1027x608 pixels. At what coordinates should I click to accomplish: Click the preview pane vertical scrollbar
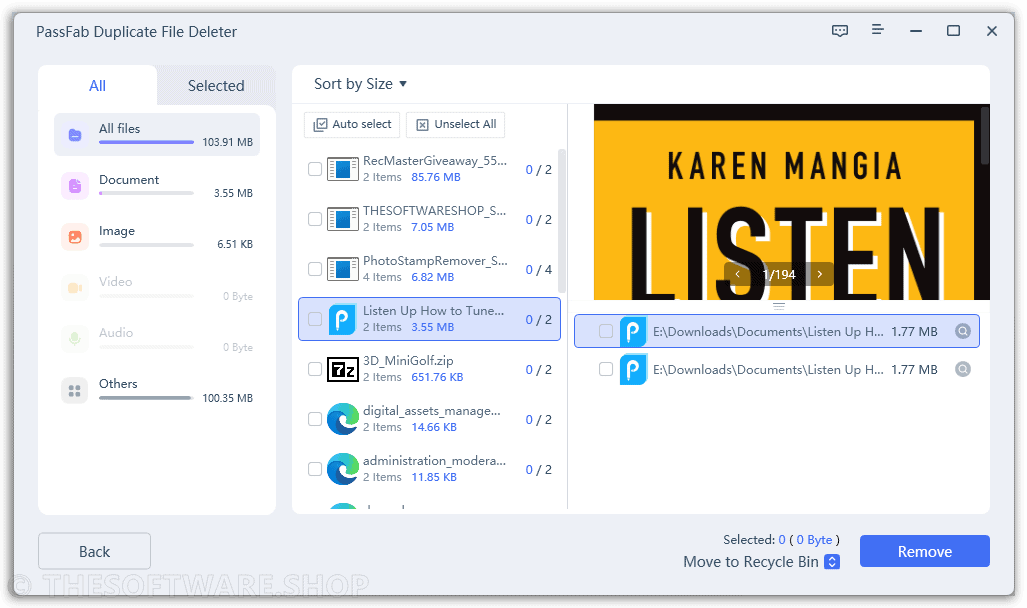[984, 136]
